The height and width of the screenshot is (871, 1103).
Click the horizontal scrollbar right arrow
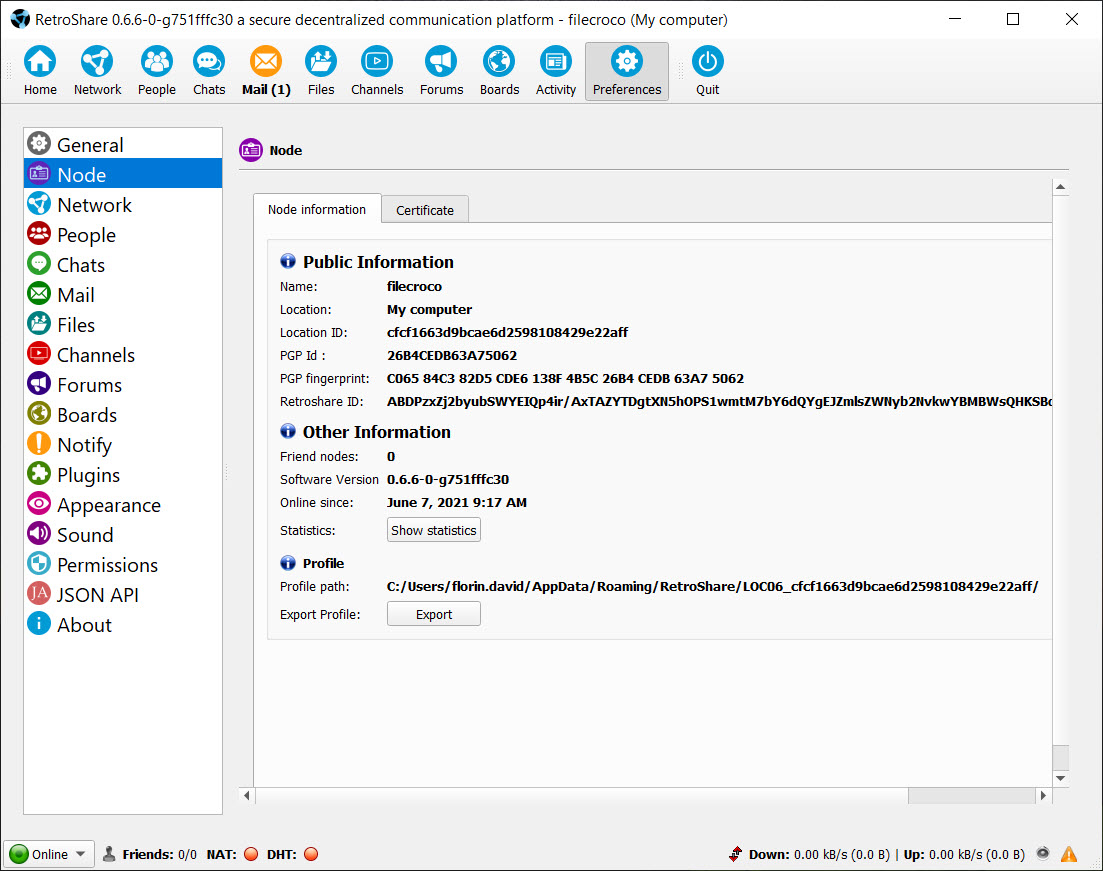point(1043,795)
